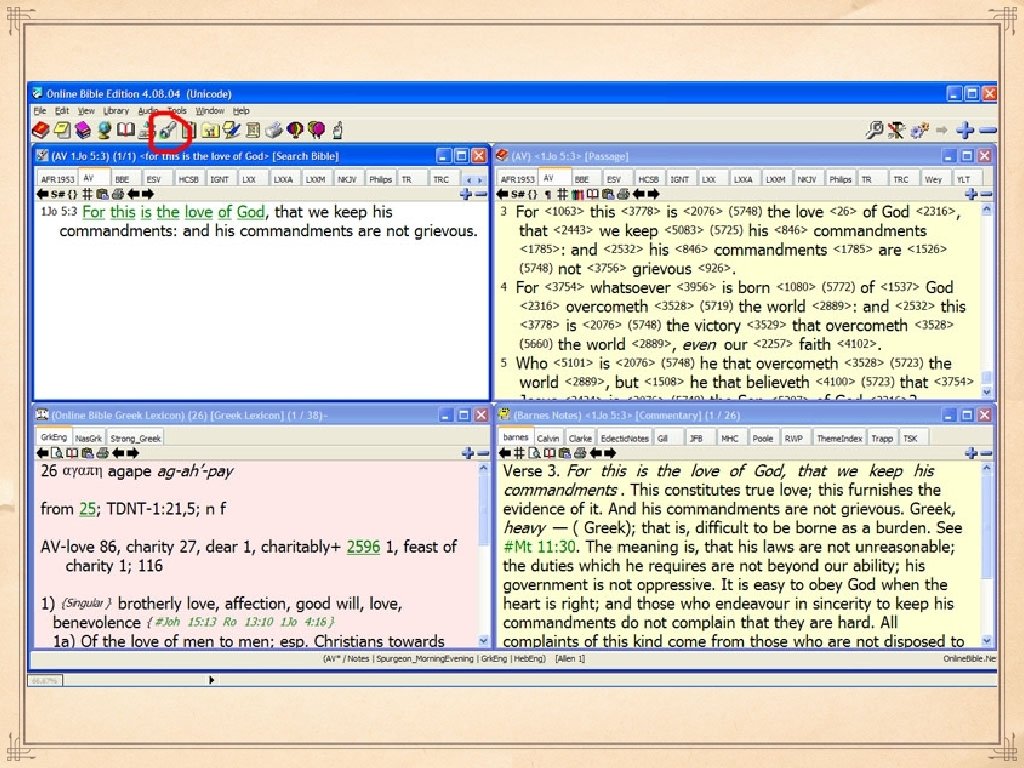The width and height of the screenshot is (1024, 768).
Task: Click the wrench magnifier icon at top right
Action: pyautogui.click(x=874, y=131)
